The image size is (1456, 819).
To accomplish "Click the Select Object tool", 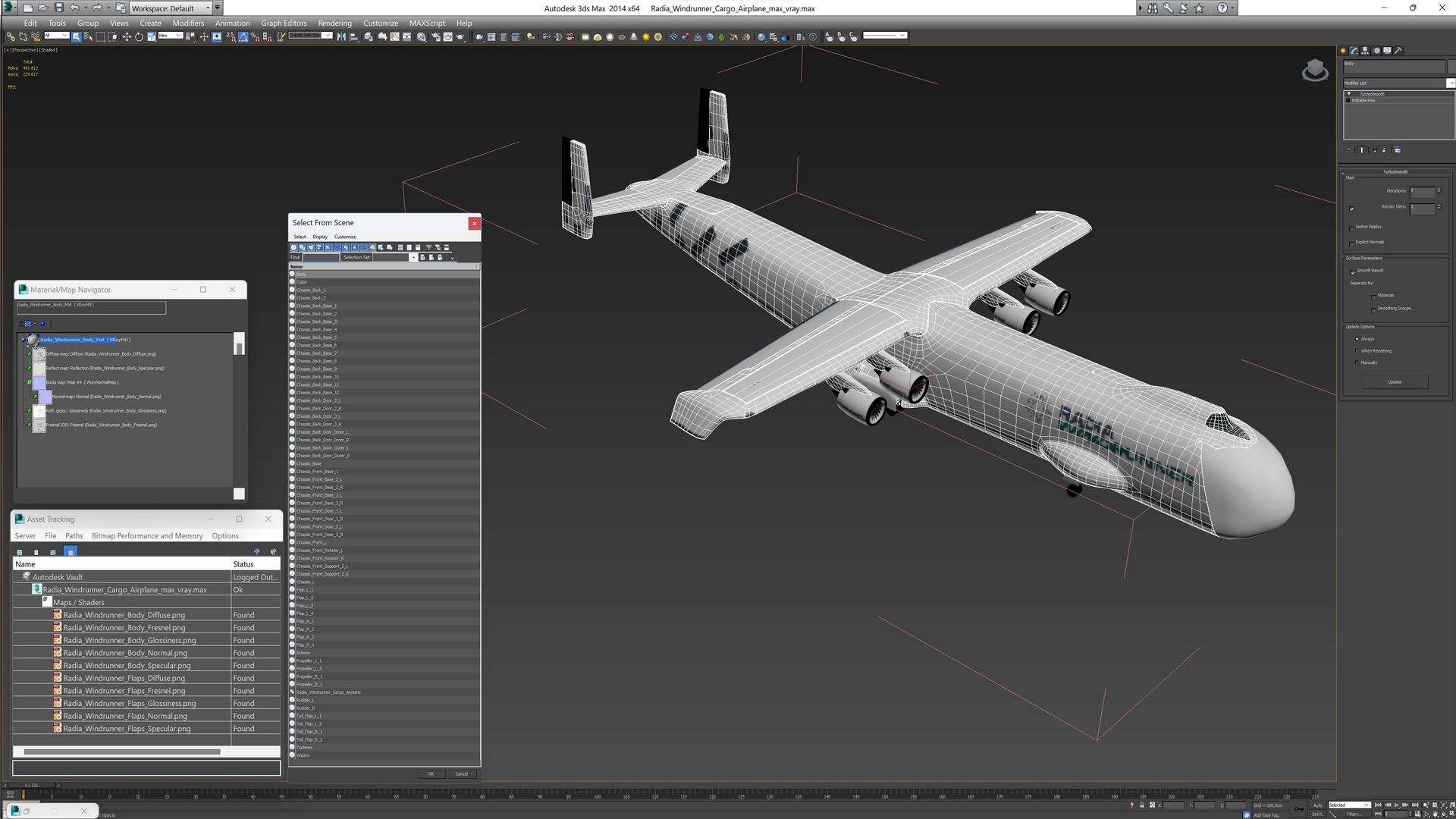I will (x=77, y=36).
